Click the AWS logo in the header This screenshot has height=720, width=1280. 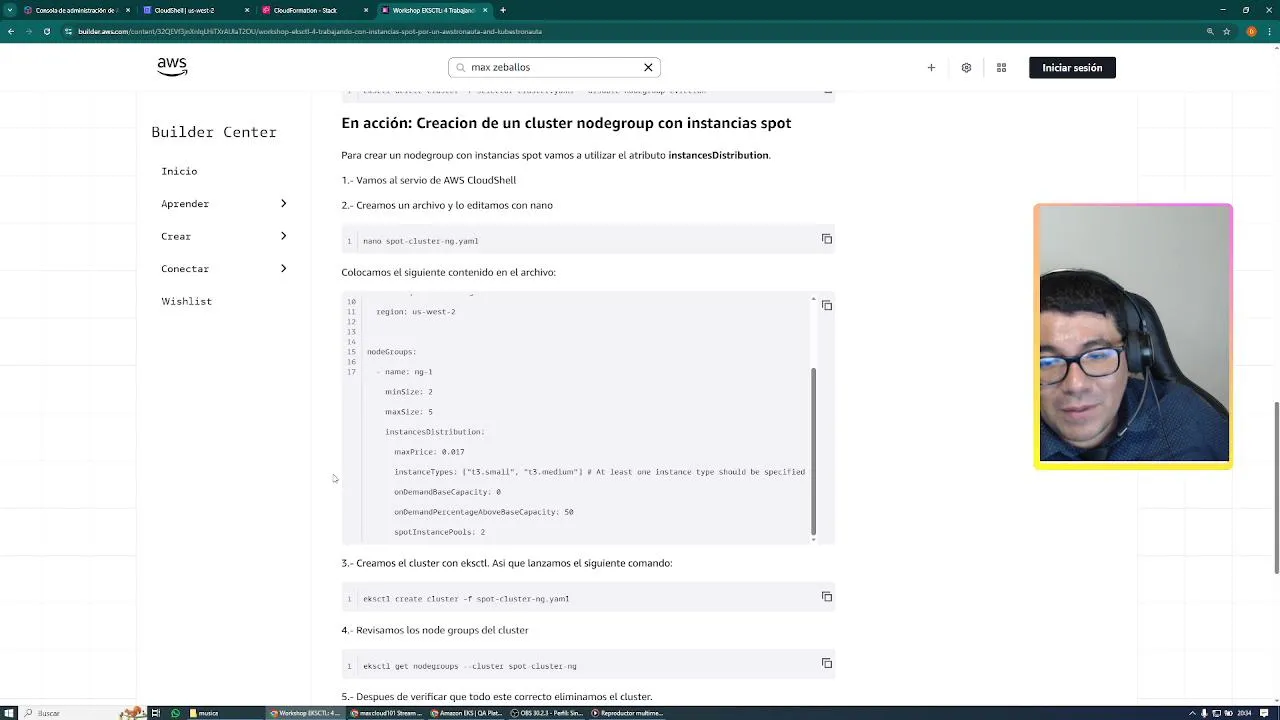[172, 66]
